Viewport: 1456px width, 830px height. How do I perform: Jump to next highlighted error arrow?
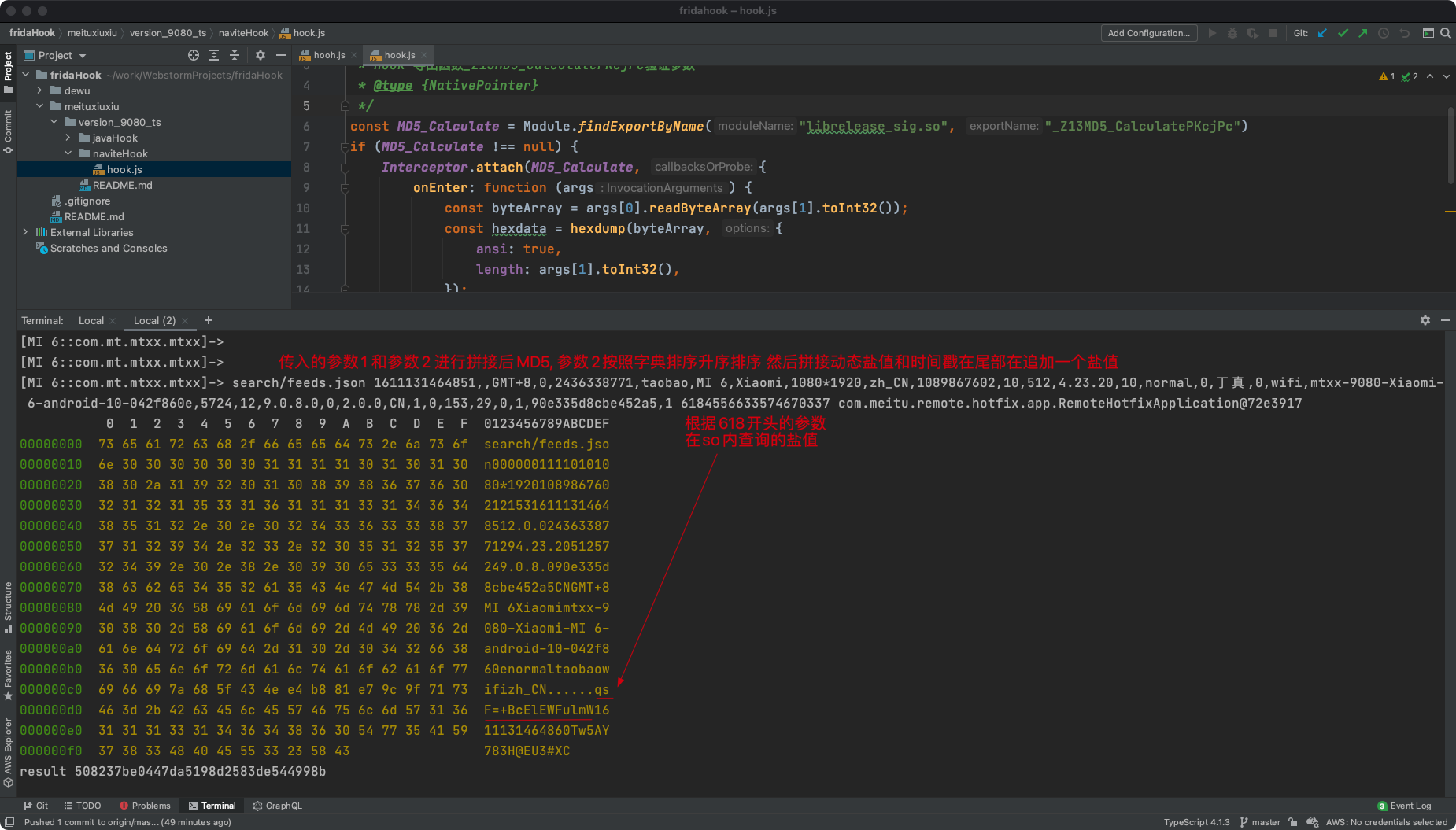pos(1446,76)
